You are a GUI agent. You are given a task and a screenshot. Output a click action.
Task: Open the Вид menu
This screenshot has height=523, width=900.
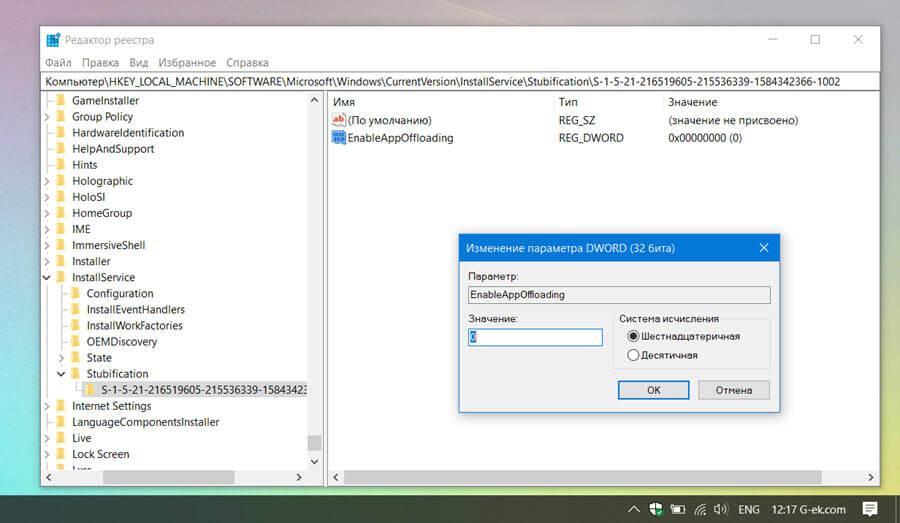tap(138, 63)
